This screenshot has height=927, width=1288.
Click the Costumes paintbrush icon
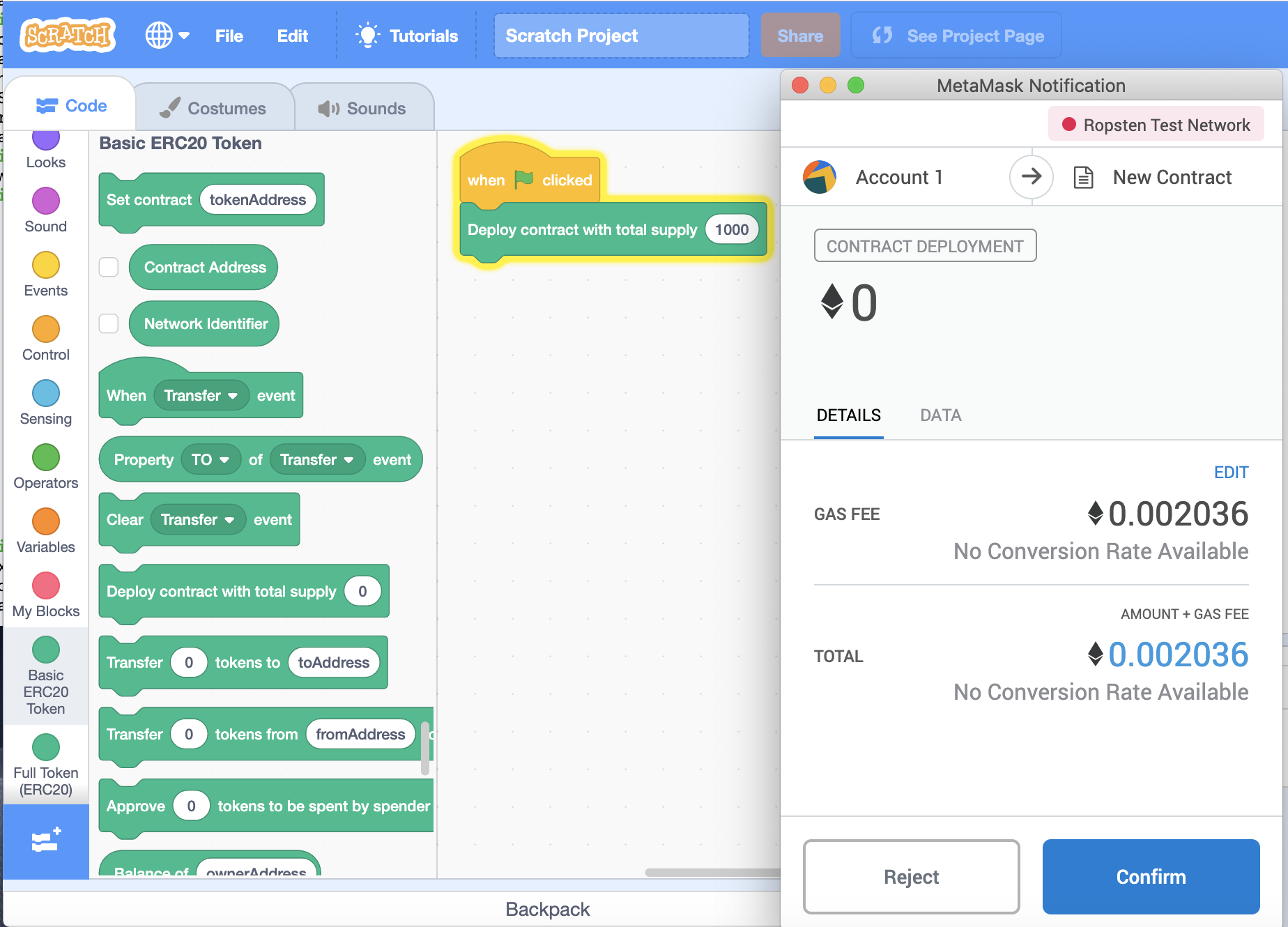pyautogui.click(x=170, y=107)
